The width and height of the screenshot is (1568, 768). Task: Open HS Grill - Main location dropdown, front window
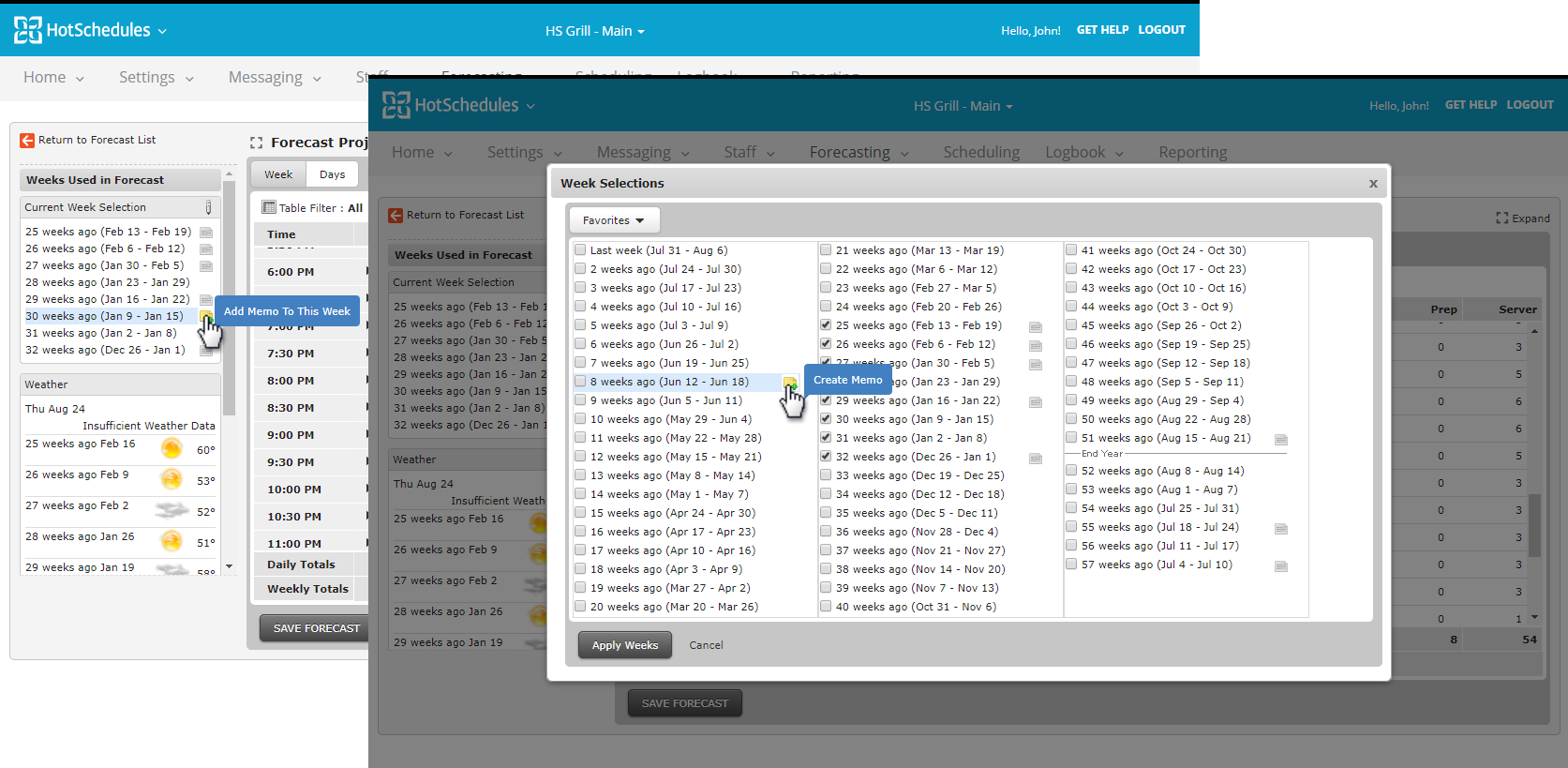pos(963,106)
